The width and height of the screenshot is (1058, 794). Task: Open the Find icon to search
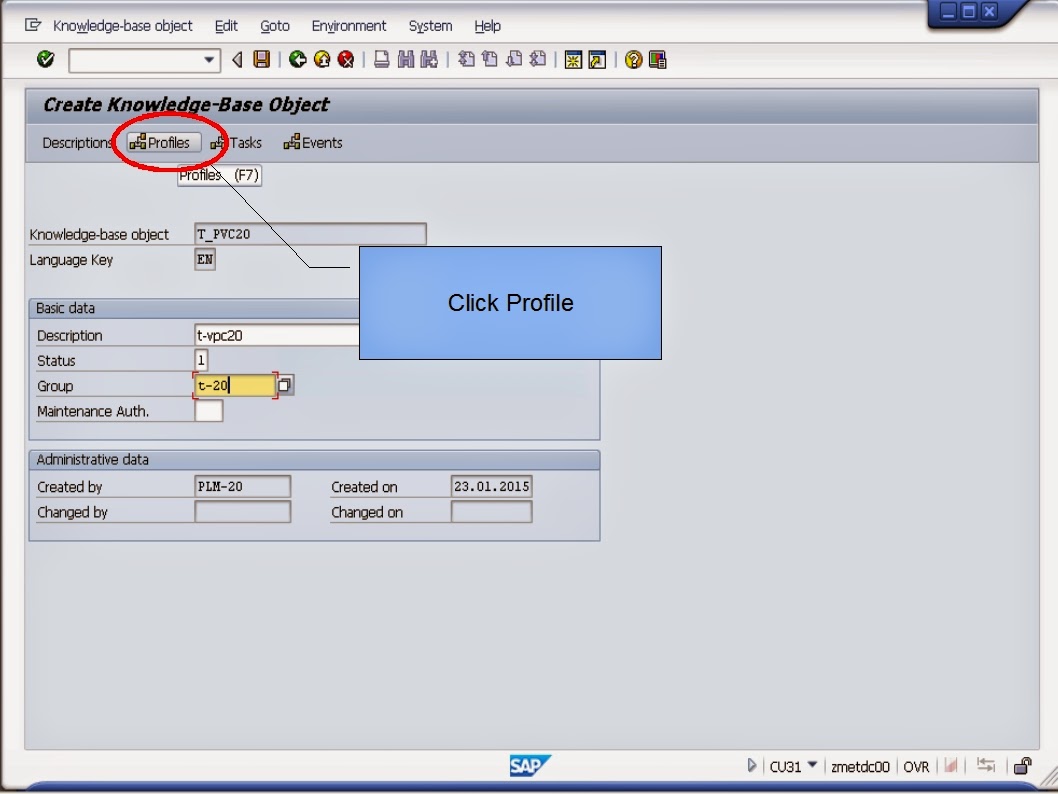[x=404, y=59]
